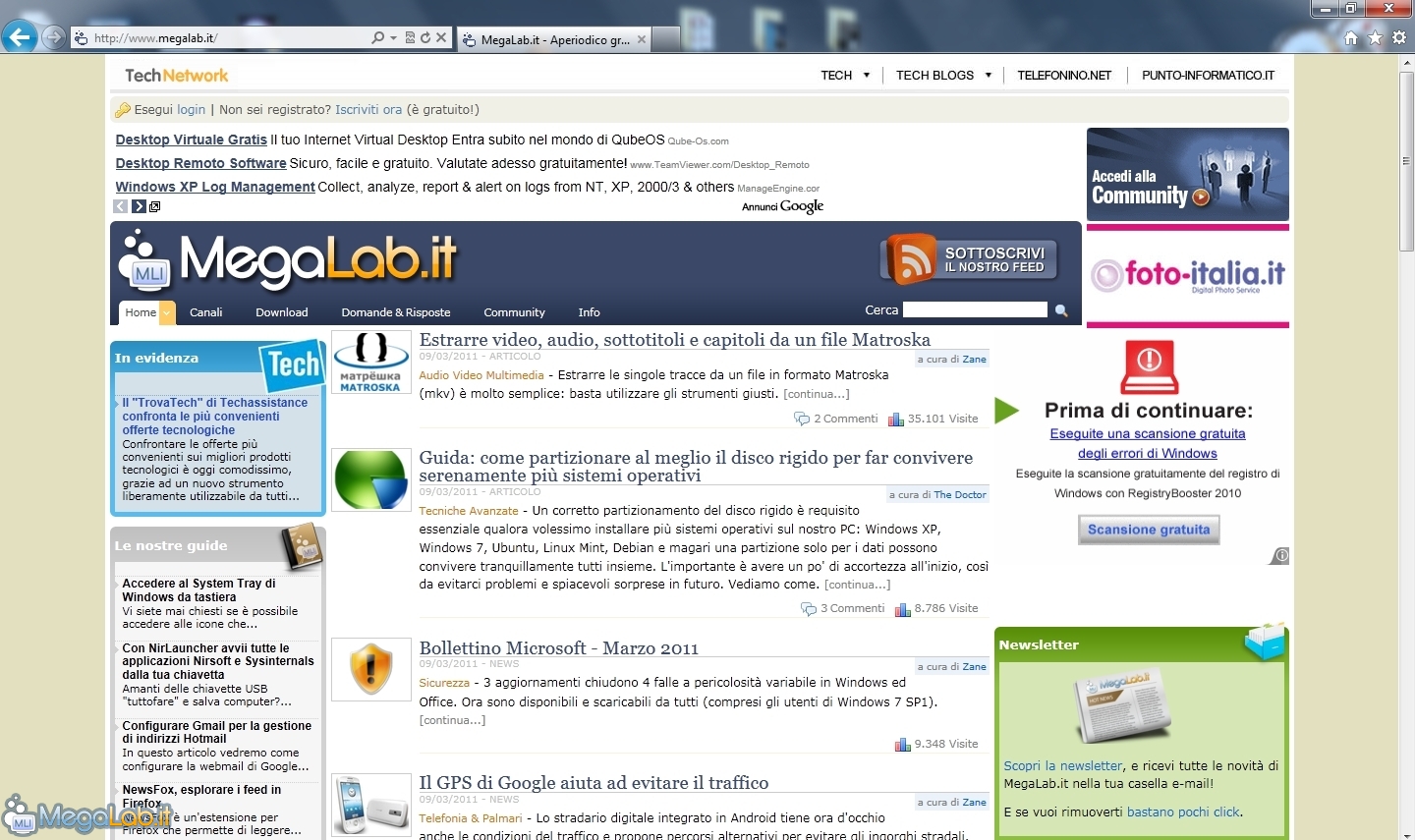Click the Accedi alla Community banner
Image resolution: width=1415 pixels, height=840 pixels.
pos(1187,174)
